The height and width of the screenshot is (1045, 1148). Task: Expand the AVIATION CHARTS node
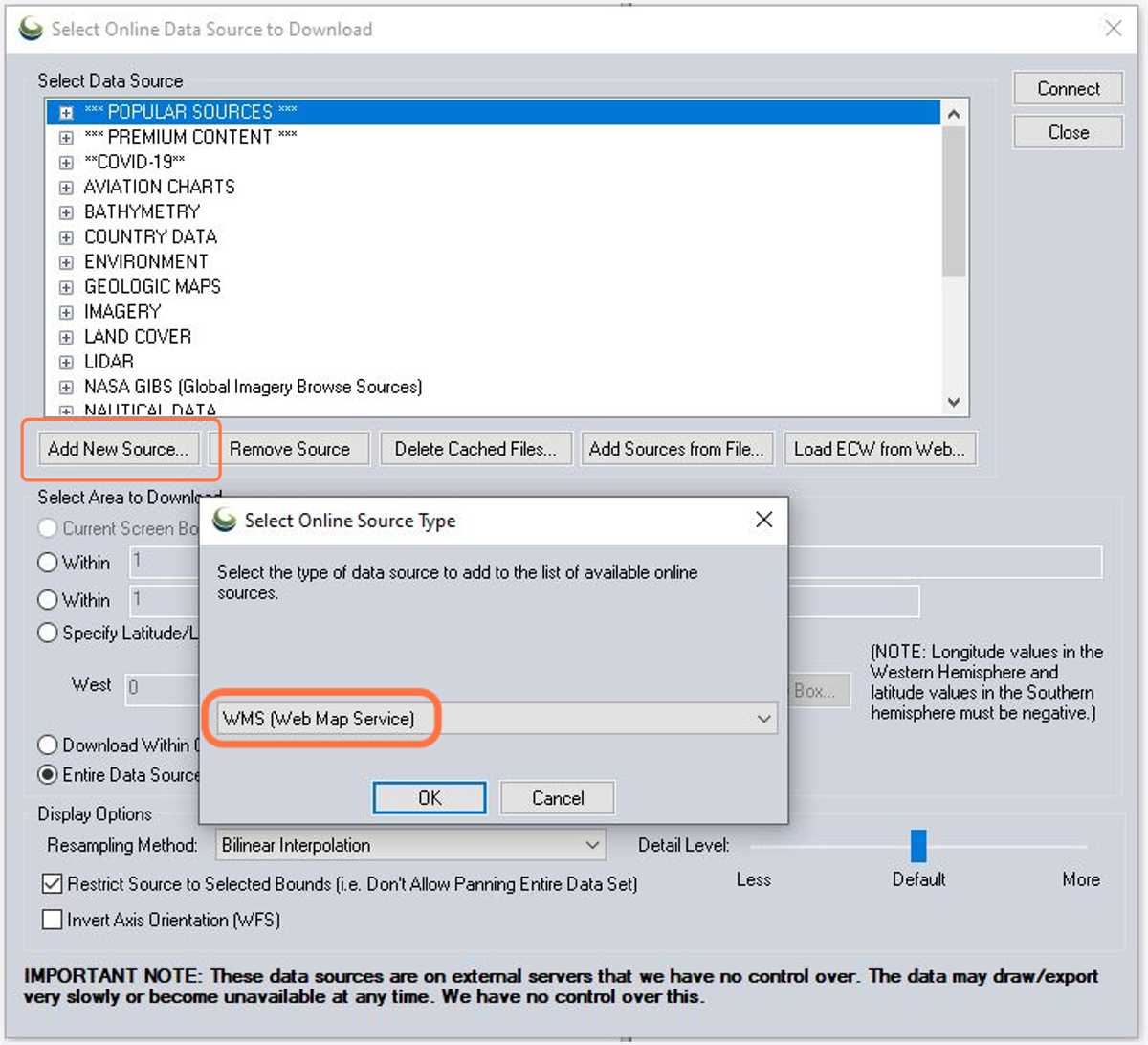pyautogui.click(x=66, y=188)
